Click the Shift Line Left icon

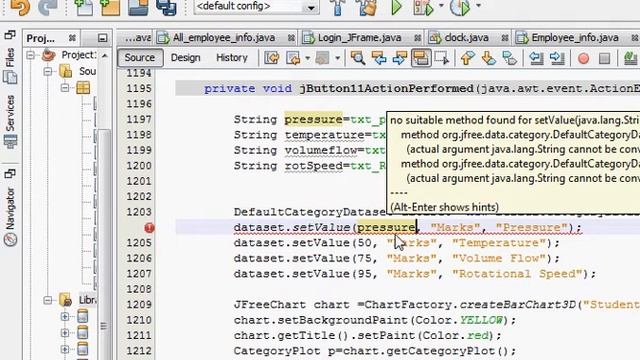pos(536,58)
